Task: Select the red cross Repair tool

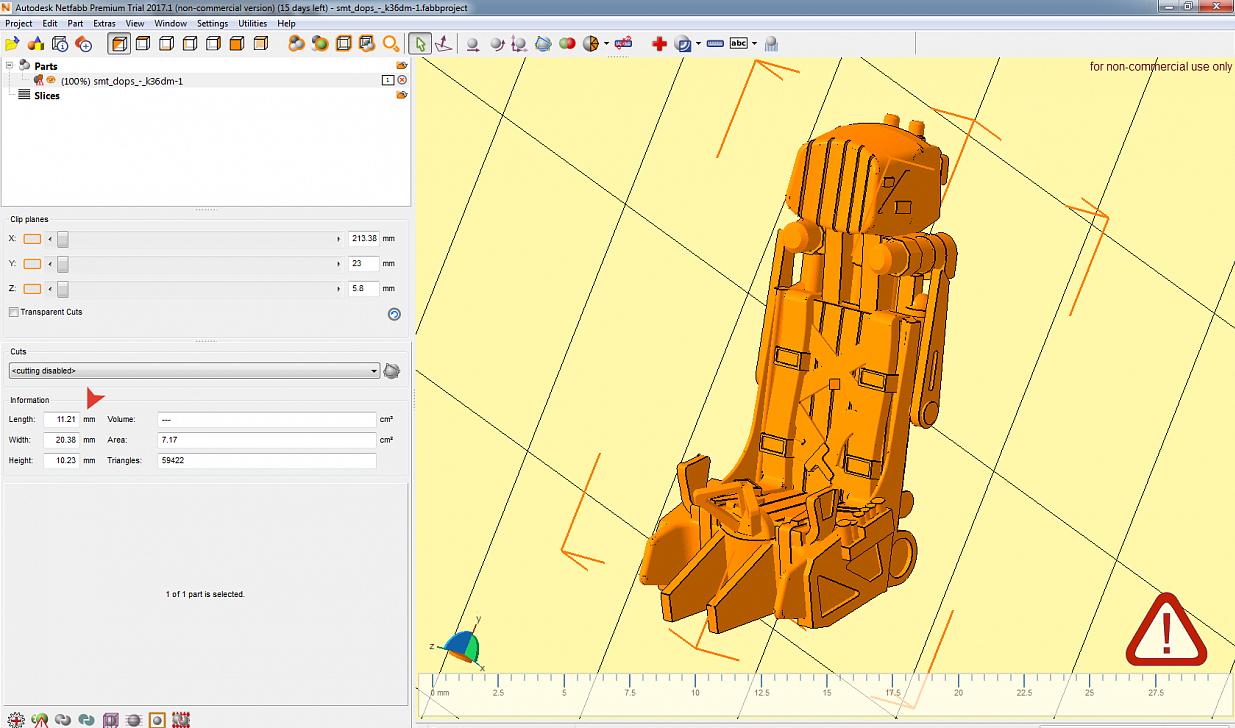Action: 659,44
